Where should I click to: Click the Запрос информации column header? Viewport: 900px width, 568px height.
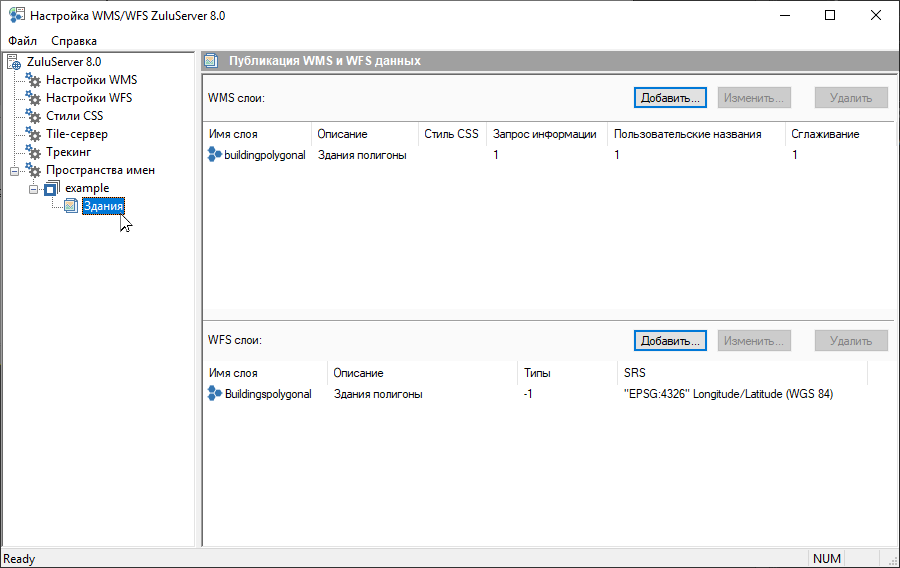[544, 134]
